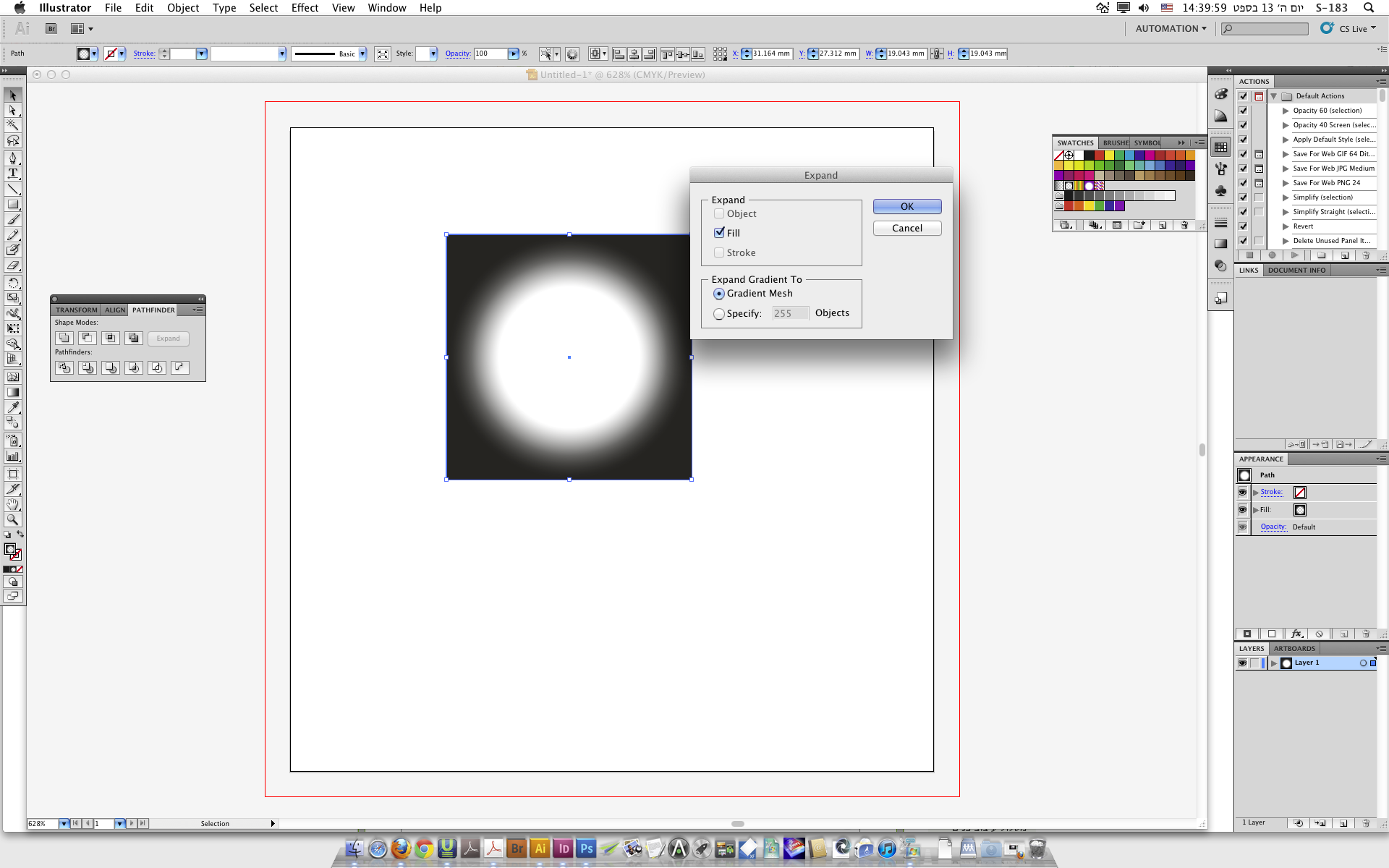Click OK in Expand dialog
The height and width of the screenshot is (868, 1389).
point(907,207)
